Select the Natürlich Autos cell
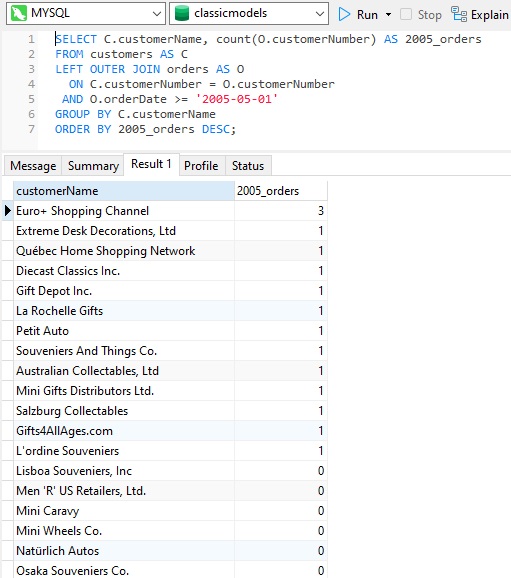 [124, 551]
